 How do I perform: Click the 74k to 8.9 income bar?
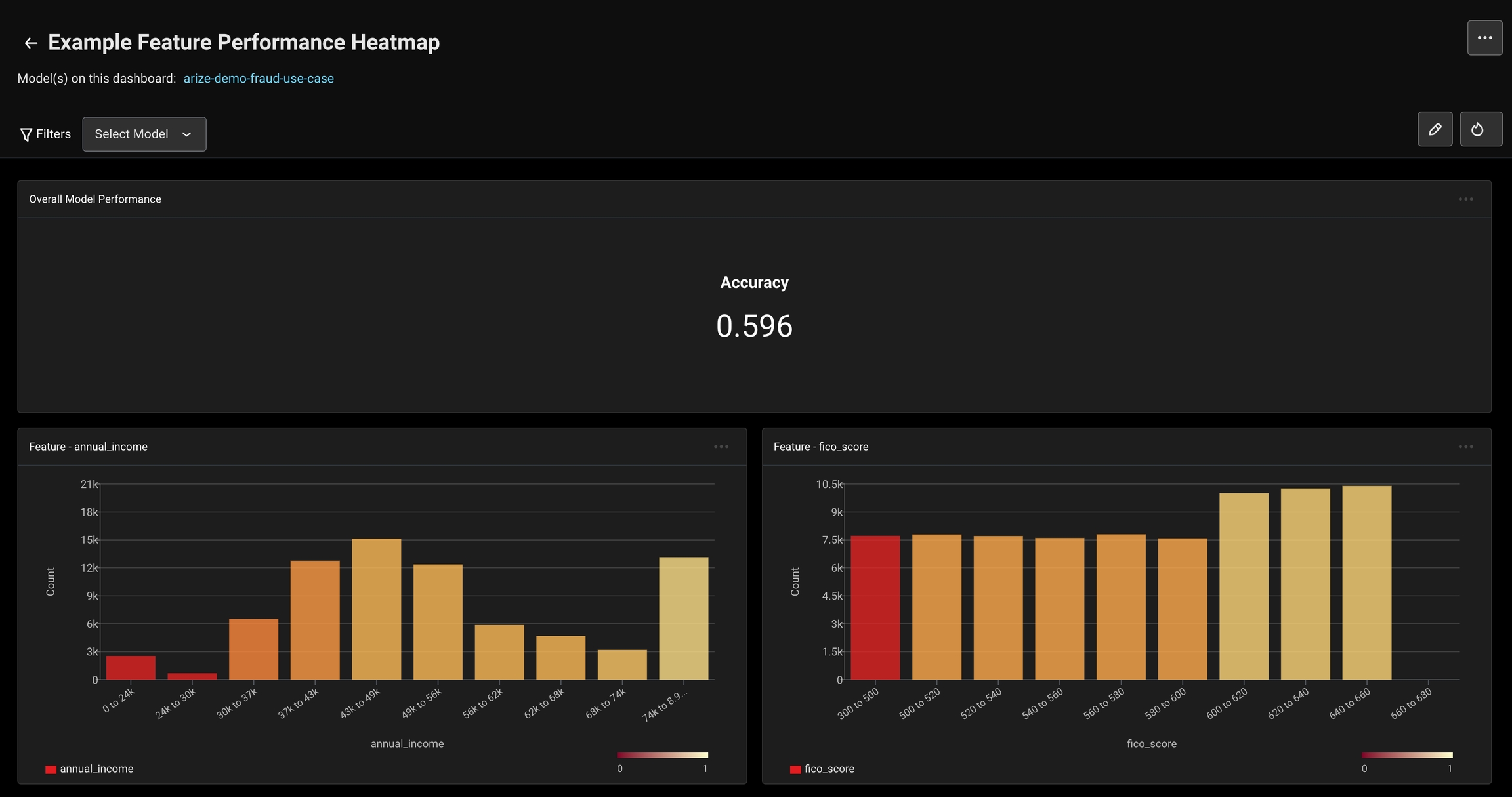tap(683, 618)
